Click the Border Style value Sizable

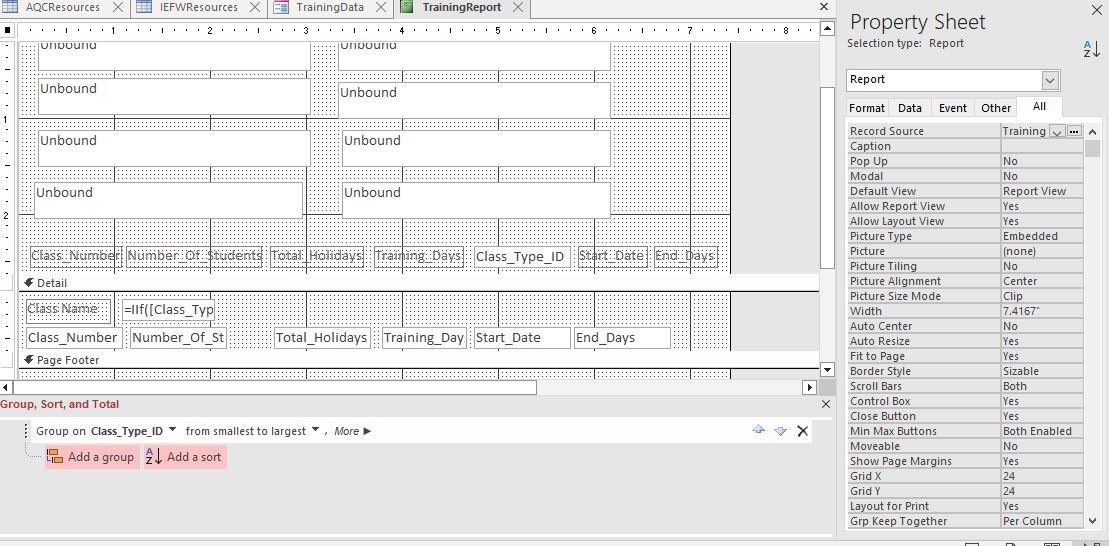1041,371
